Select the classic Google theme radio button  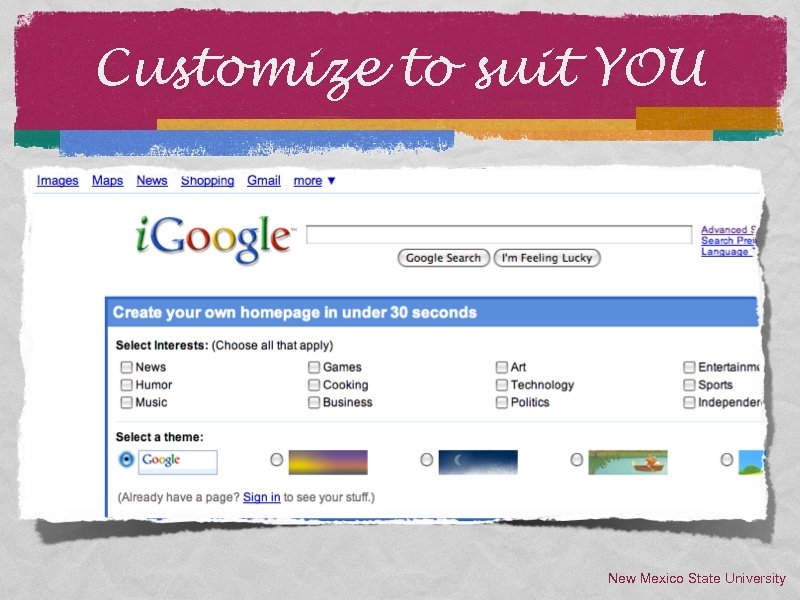tap(126, 460)
